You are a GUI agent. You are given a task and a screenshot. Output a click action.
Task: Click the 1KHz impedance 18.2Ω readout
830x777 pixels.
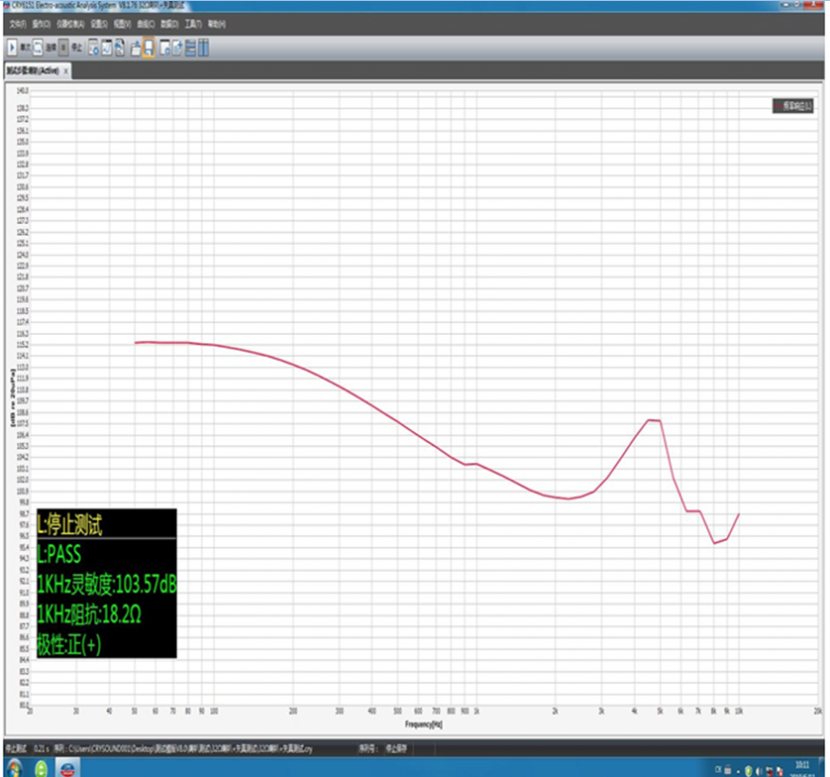[x=89, y=615]
